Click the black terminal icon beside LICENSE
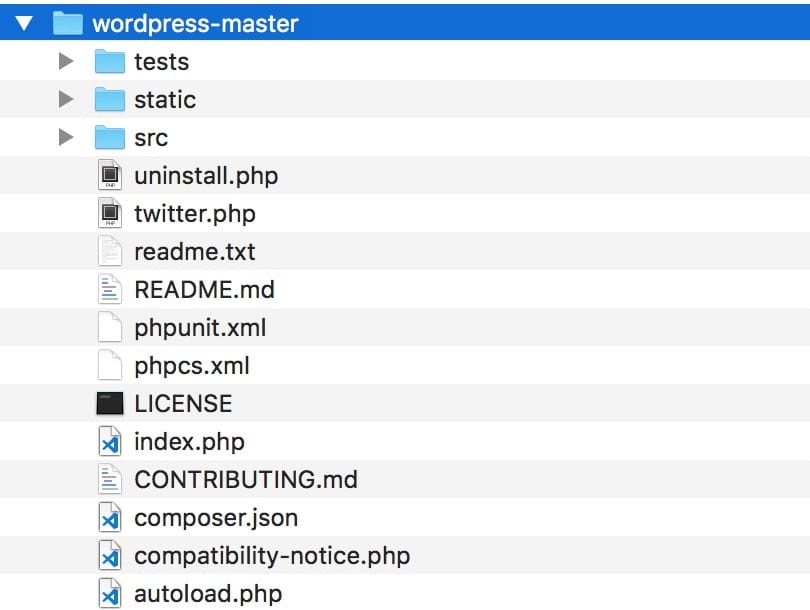 (x=109, y=404)
